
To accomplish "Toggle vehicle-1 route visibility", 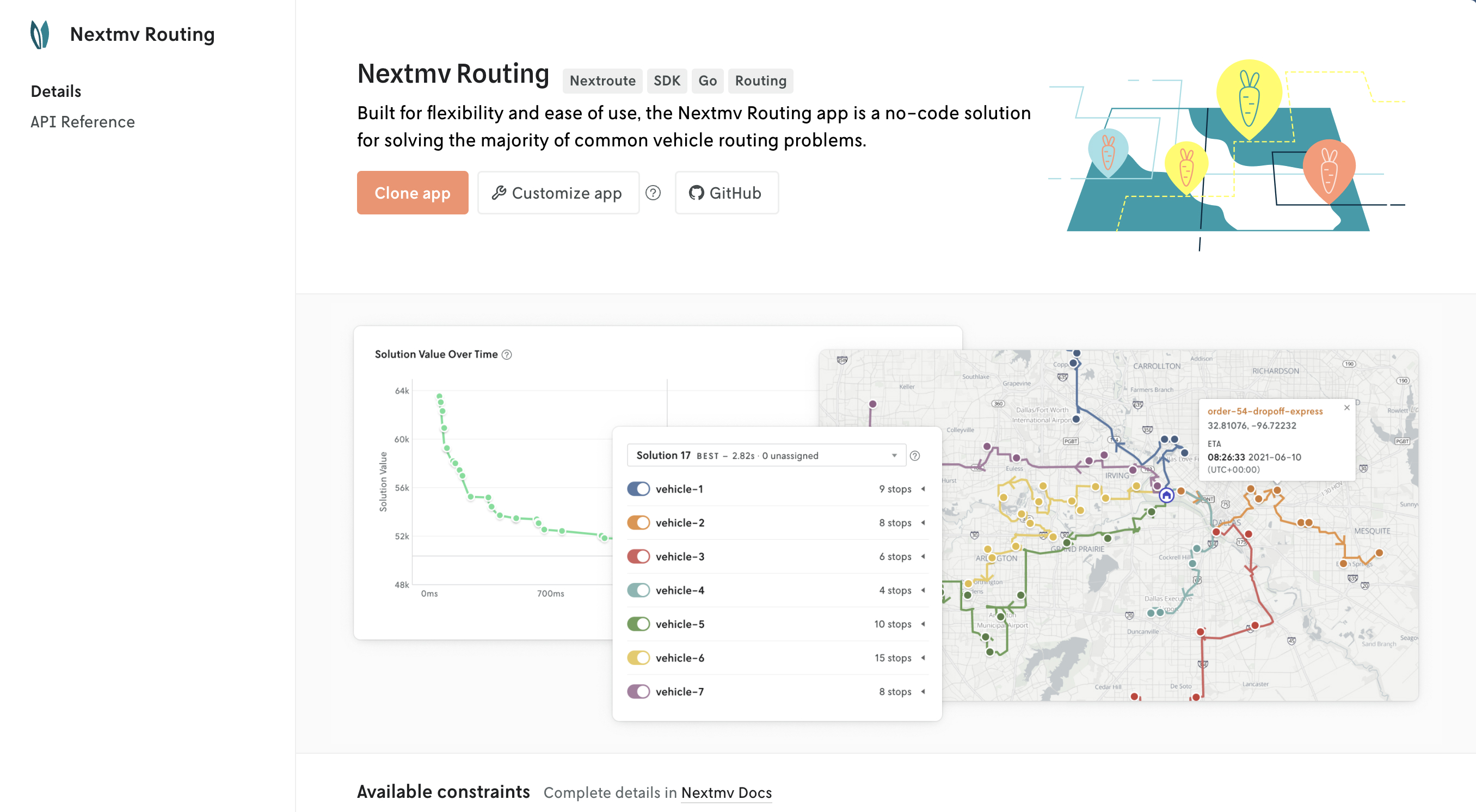I will [638, 489].
